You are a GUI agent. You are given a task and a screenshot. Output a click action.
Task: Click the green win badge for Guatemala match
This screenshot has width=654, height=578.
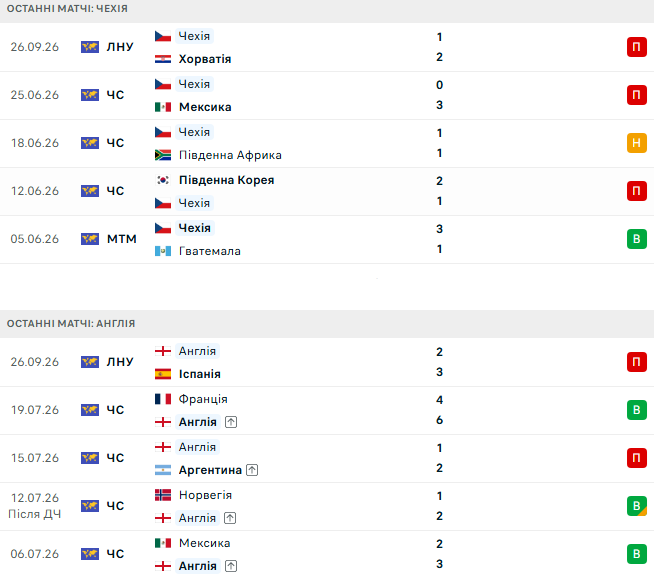tap(636, 239)
